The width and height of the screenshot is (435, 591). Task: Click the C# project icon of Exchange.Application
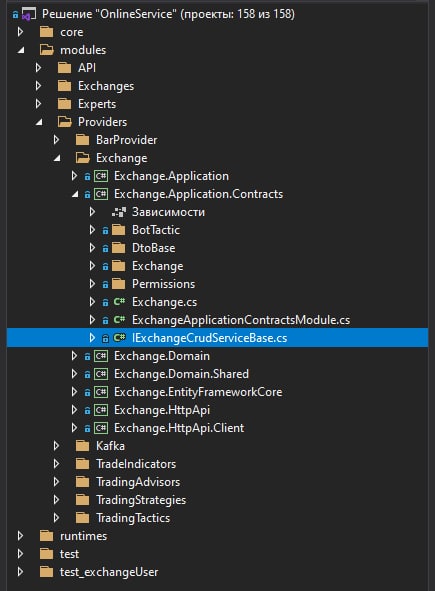point(101,176)
